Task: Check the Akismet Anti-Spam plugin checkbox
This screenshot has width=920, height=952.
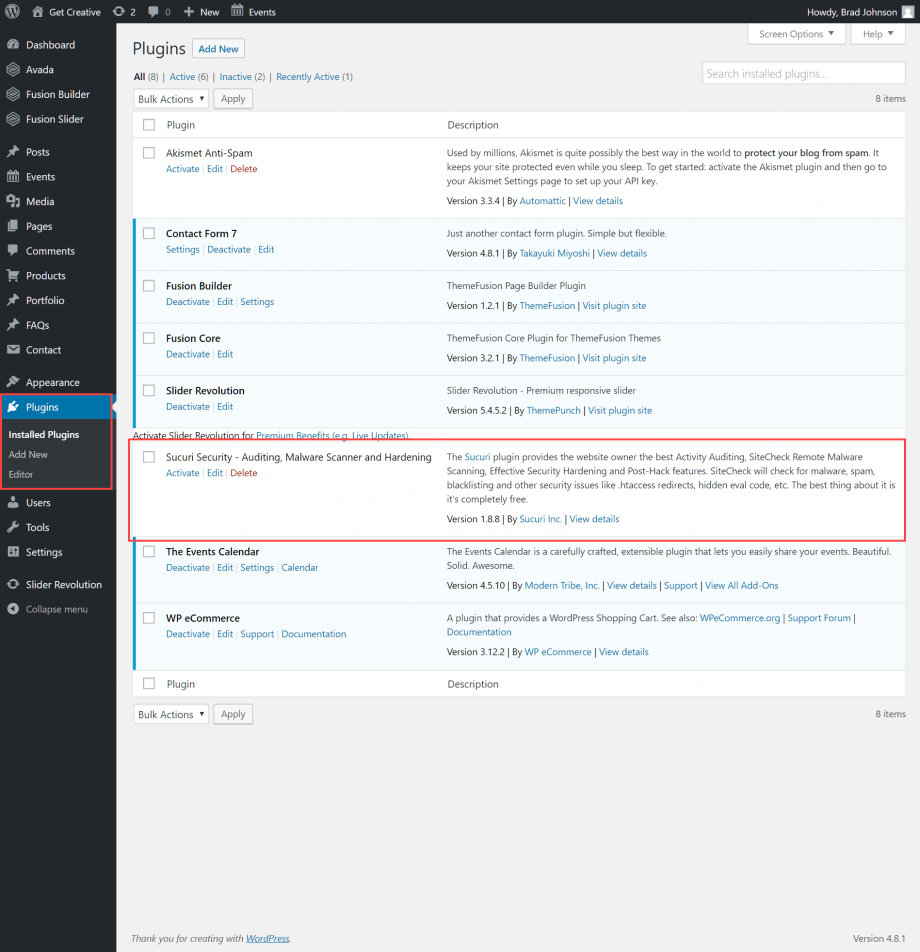Action: coord(148,153)
